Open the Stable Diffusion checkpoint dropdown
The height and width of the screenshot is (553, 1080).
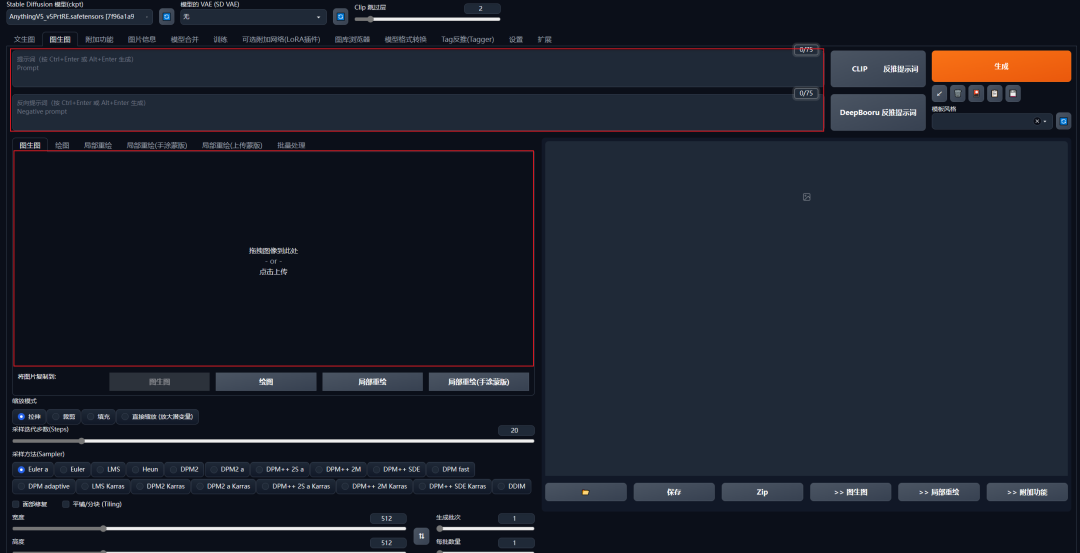coord(80,17)
